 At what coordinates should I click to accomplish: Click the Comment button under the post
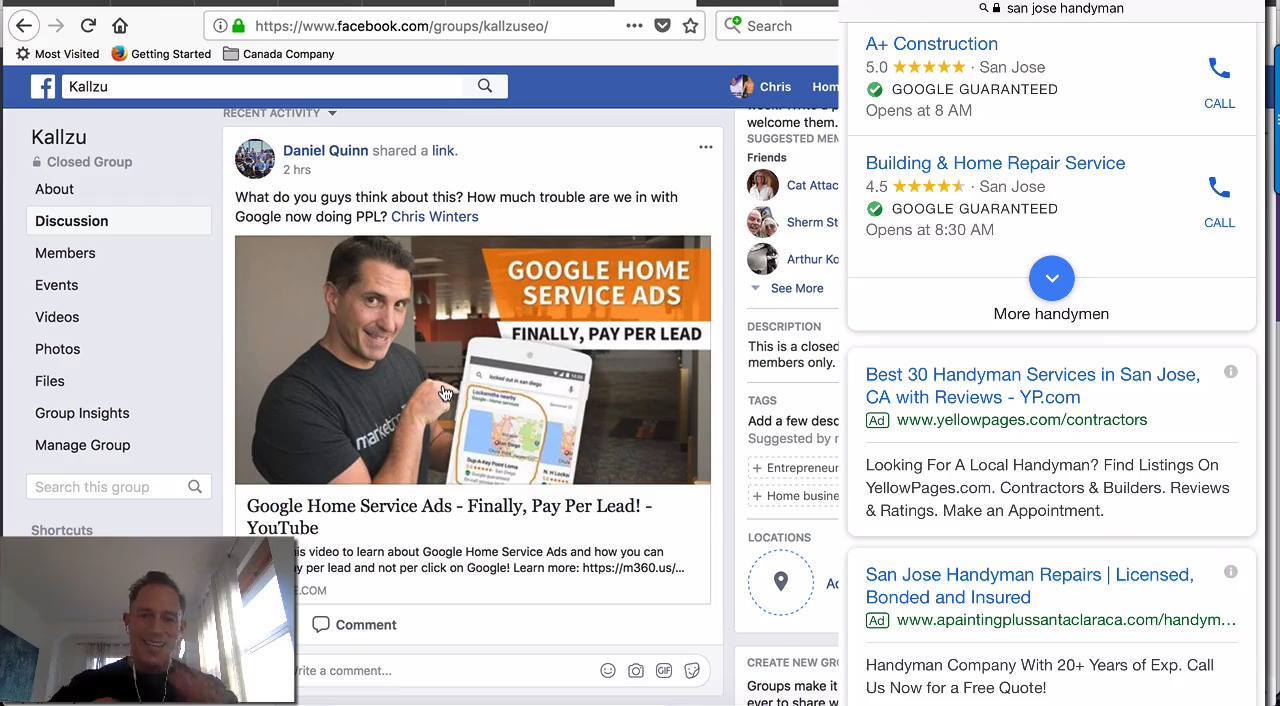pyautogui.click(x=354, y=625)
